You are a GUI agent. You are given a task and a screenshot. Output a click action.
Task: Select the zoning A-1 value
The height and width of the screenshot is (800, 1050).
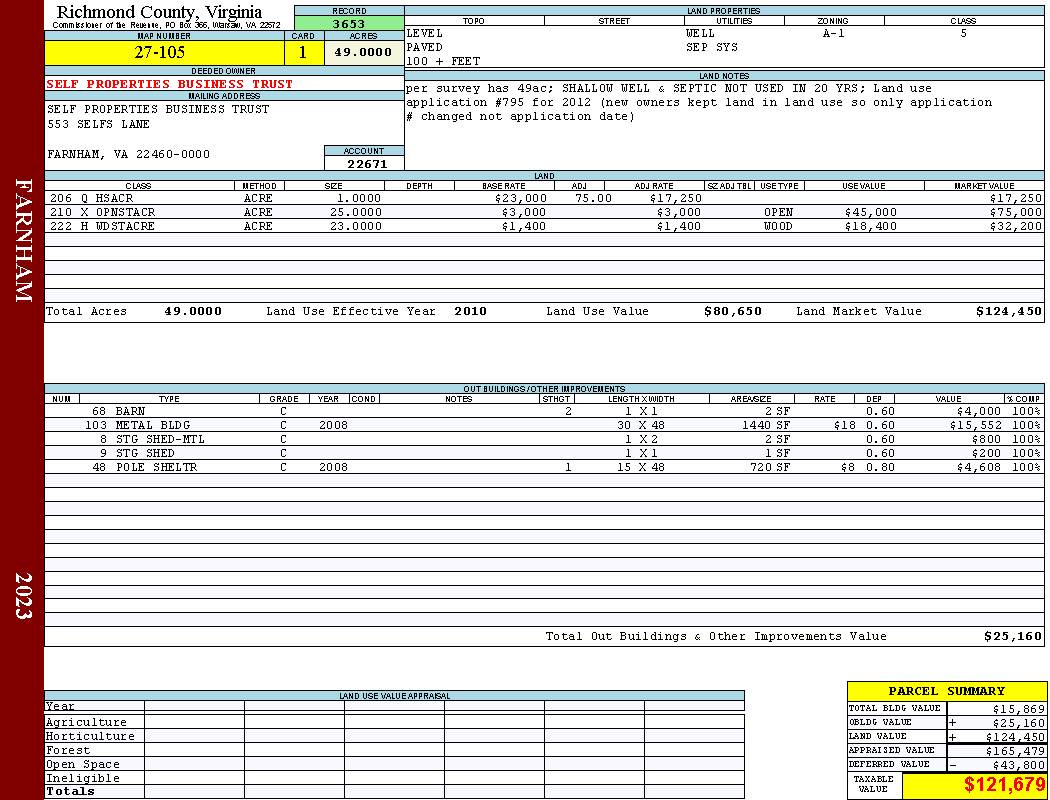pyautogui.click(x=834, y=33)
